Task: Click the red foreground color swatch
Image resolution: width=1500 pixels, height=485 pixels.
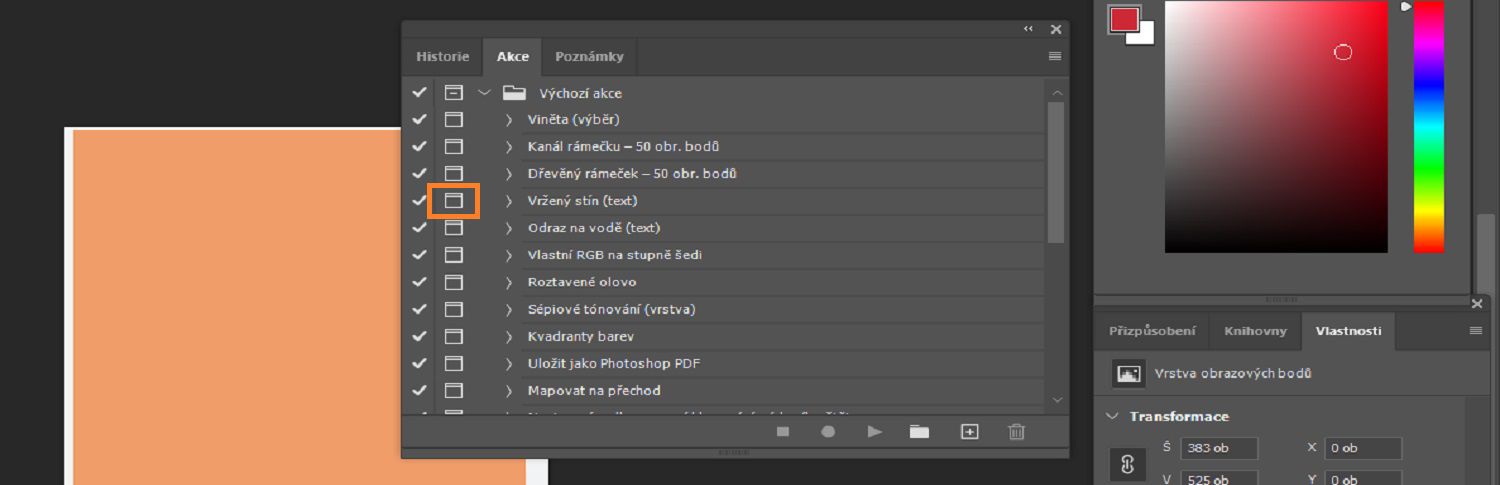Action: point(1123,18)
